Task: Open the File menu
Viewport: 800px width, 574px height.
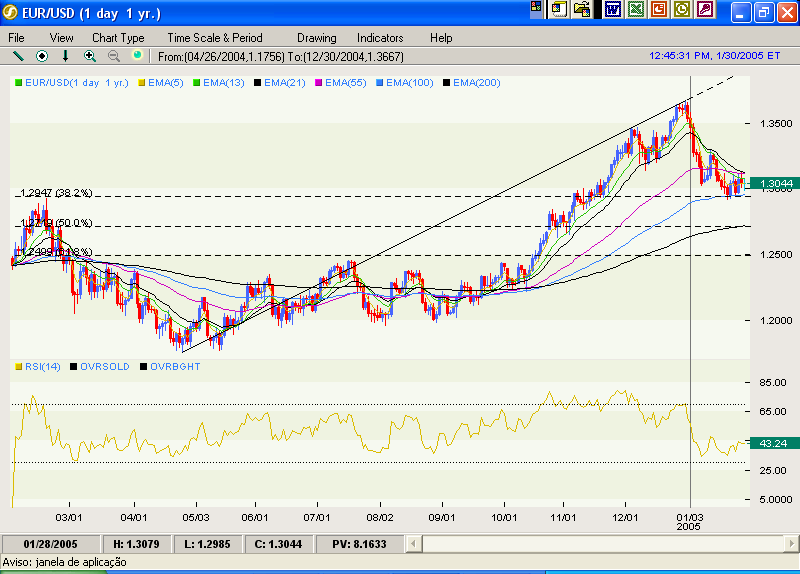Action: coord(17,37)
